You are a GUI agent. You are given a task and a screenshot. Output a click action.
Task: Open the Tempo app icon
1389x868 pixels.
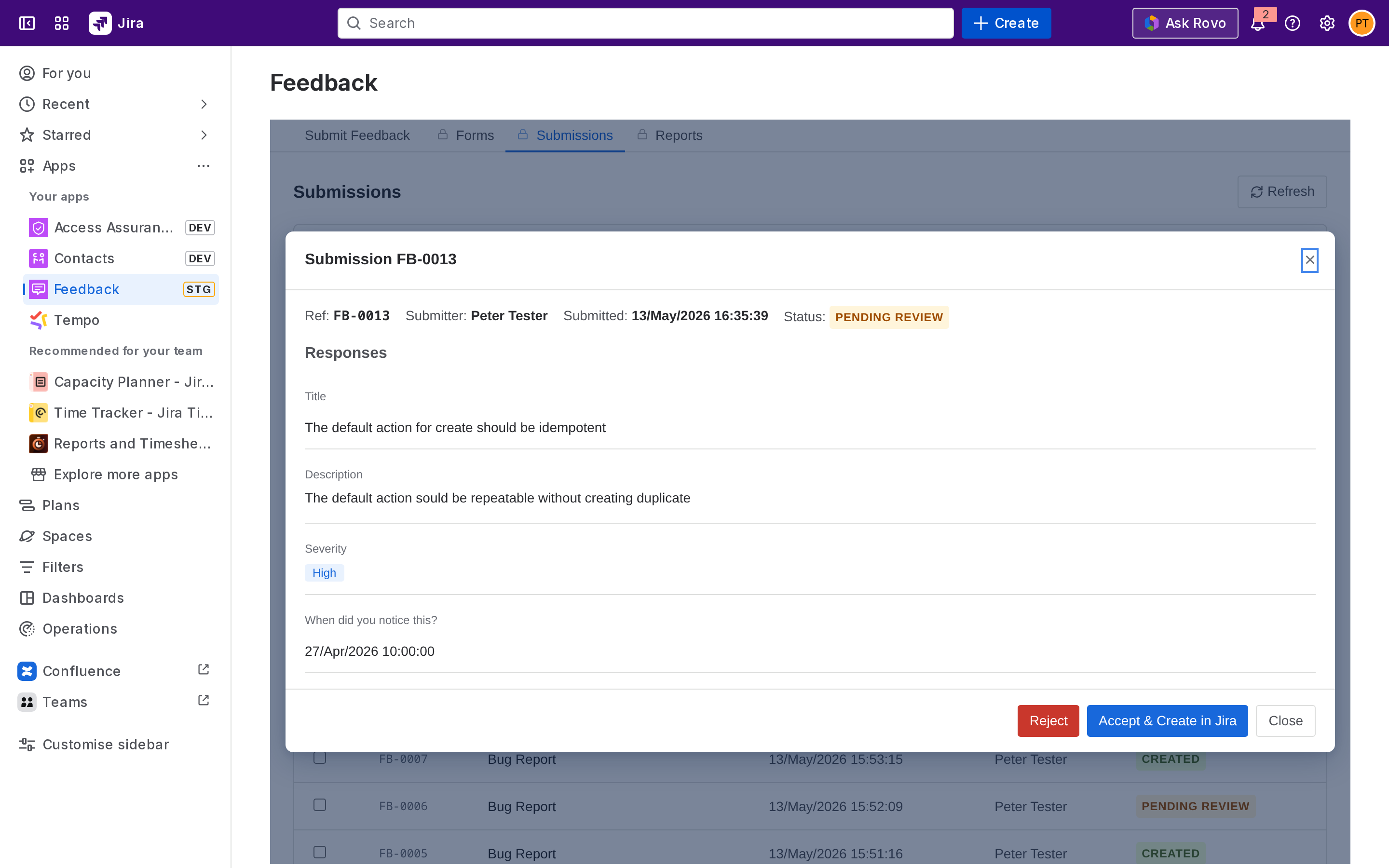point(39,320)
